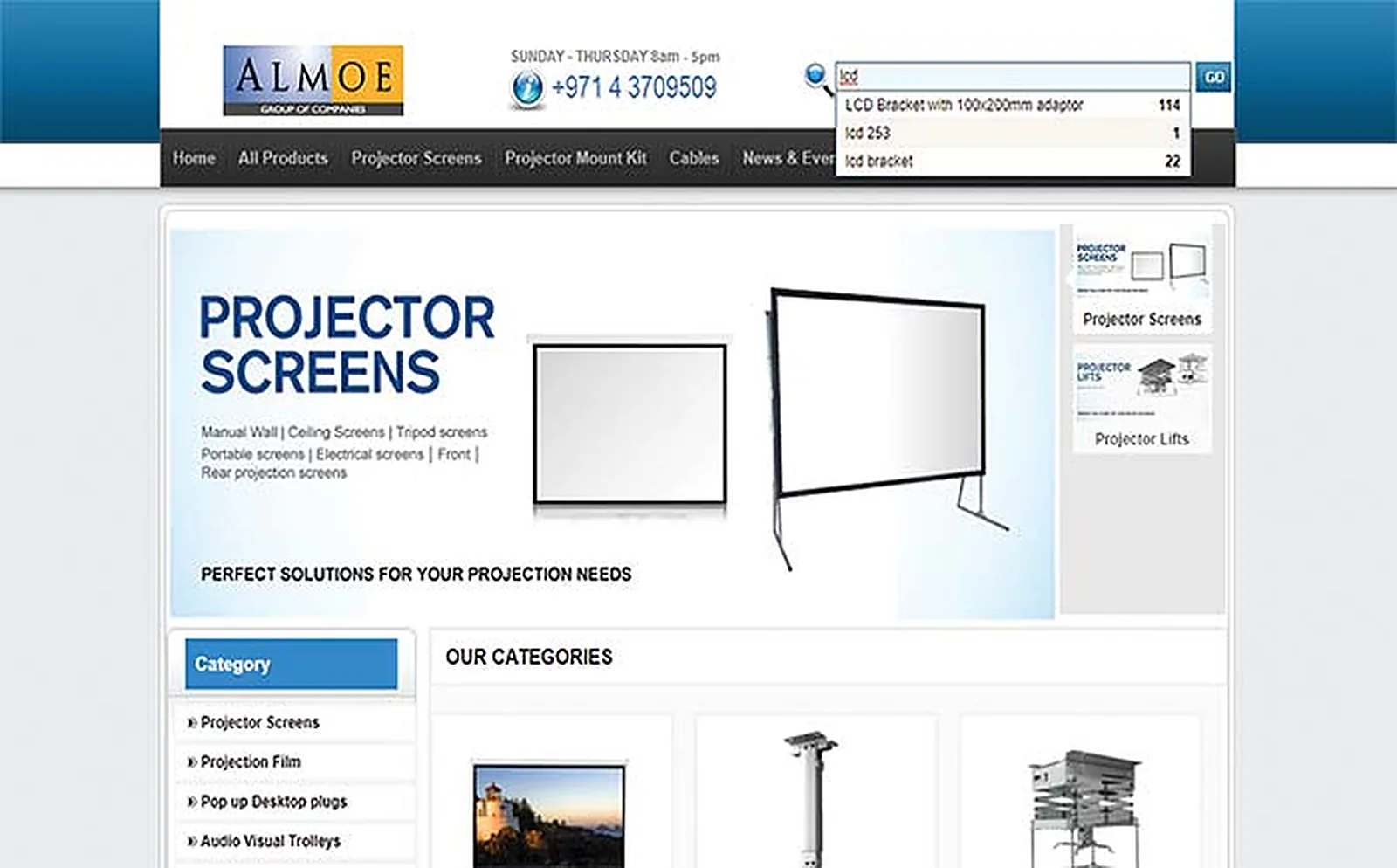Click the arrow bullet before Projector Screens category

(x=192, y=722)
